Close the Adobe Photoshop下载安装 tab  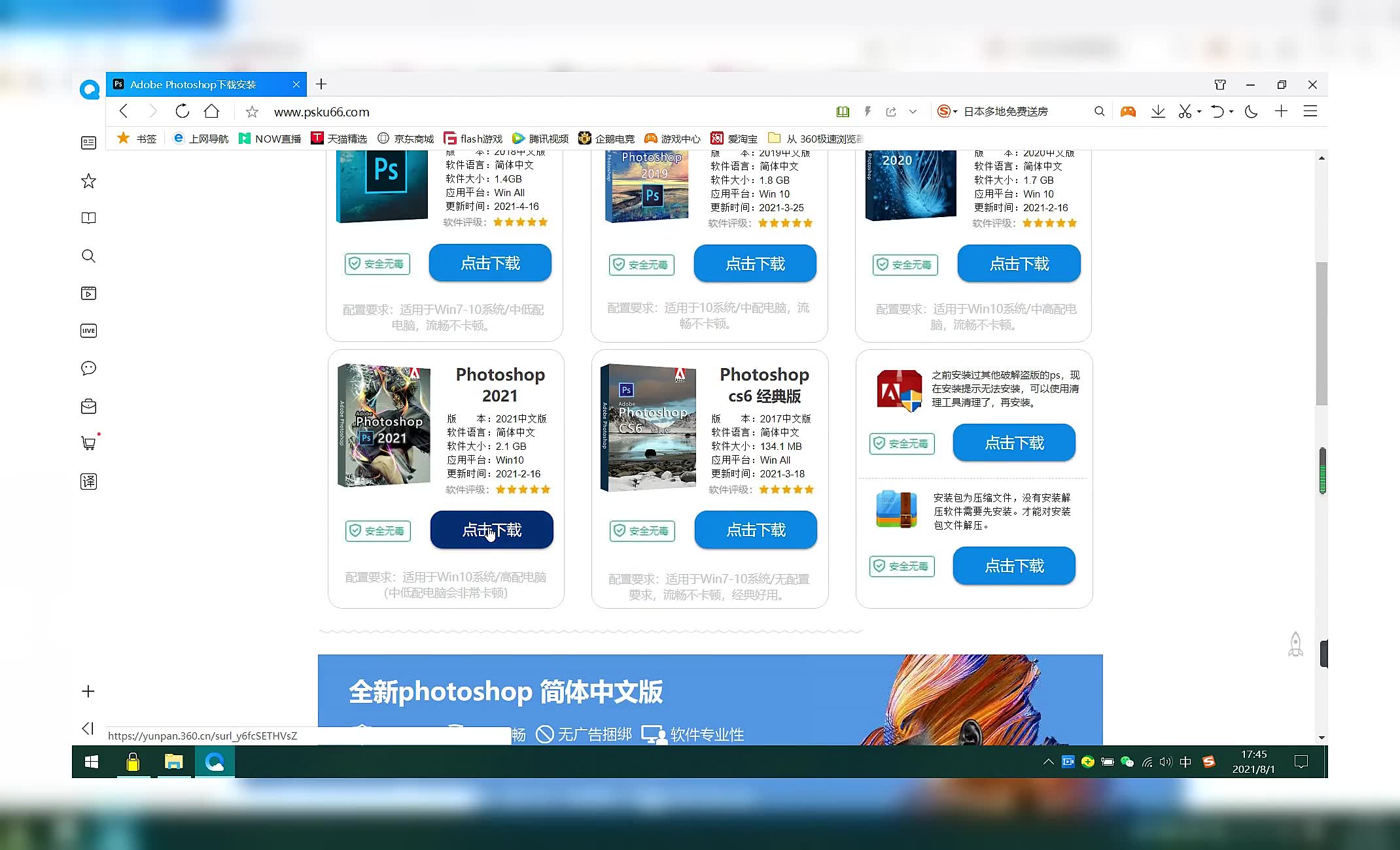pos(296,84)
